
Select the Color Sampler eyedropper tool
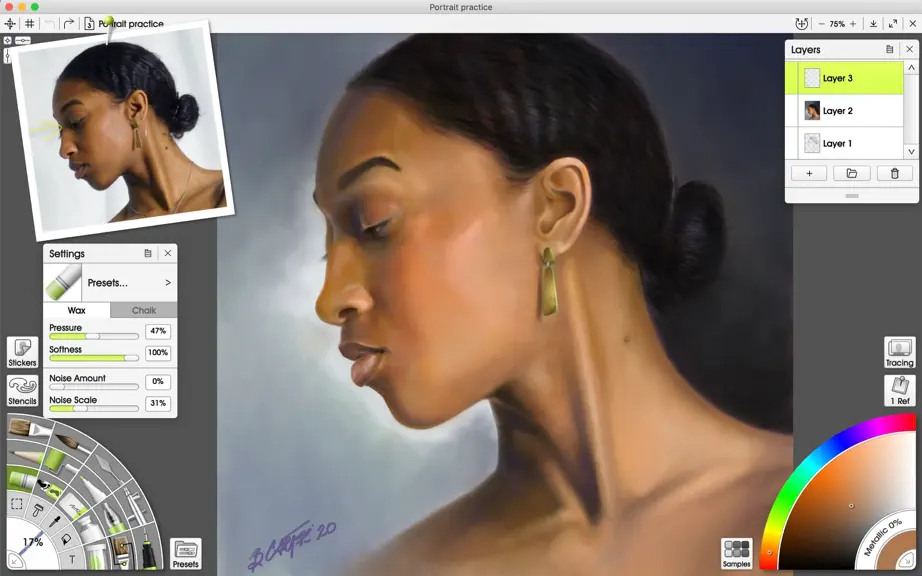pos(55,521)
